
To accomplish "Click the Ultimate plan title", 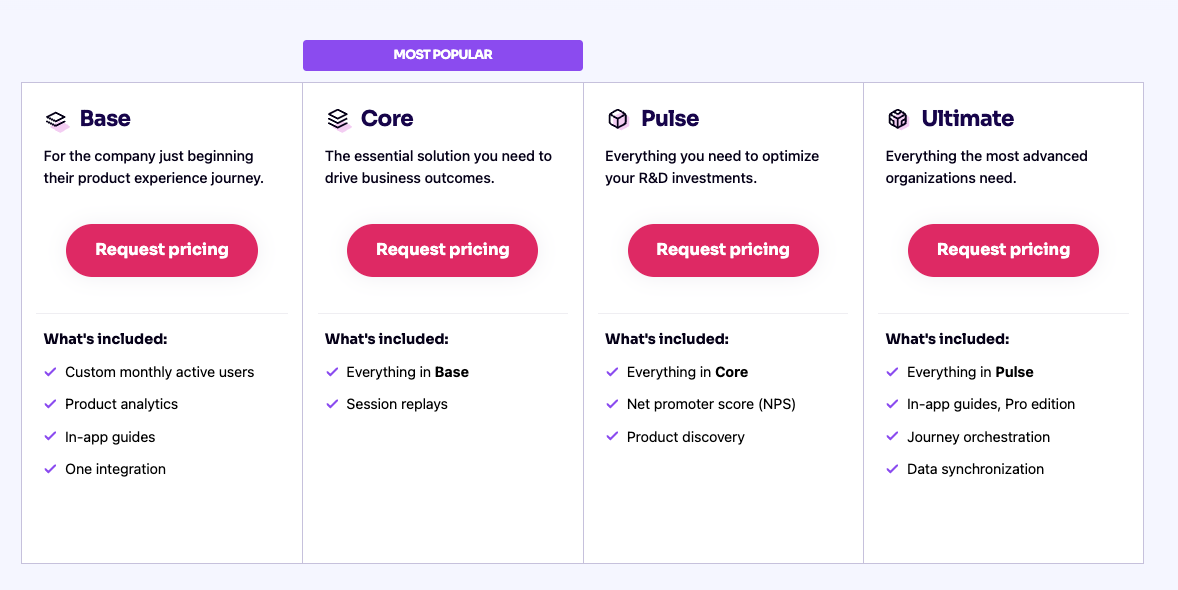I will [x=967, y=118].
